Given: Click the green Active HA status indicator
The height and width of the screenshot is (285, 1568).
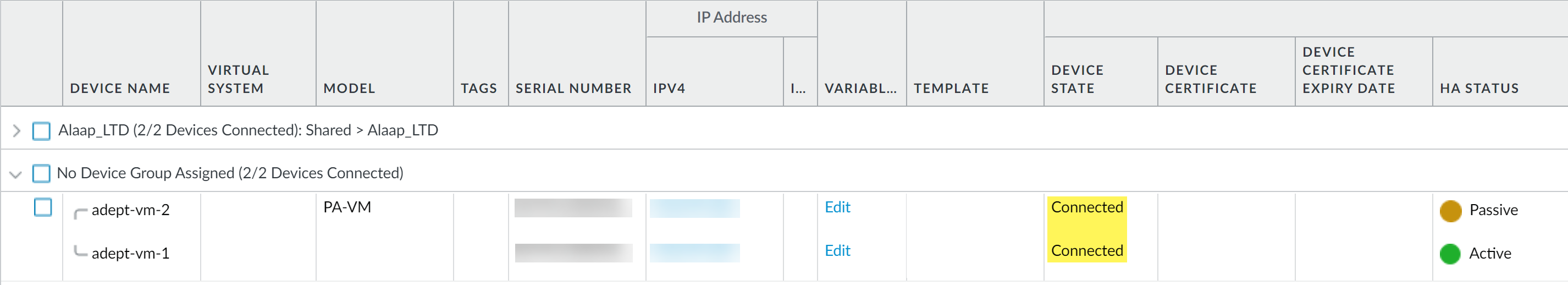Looking at the screenshot, I should (x=1450, y=254).
